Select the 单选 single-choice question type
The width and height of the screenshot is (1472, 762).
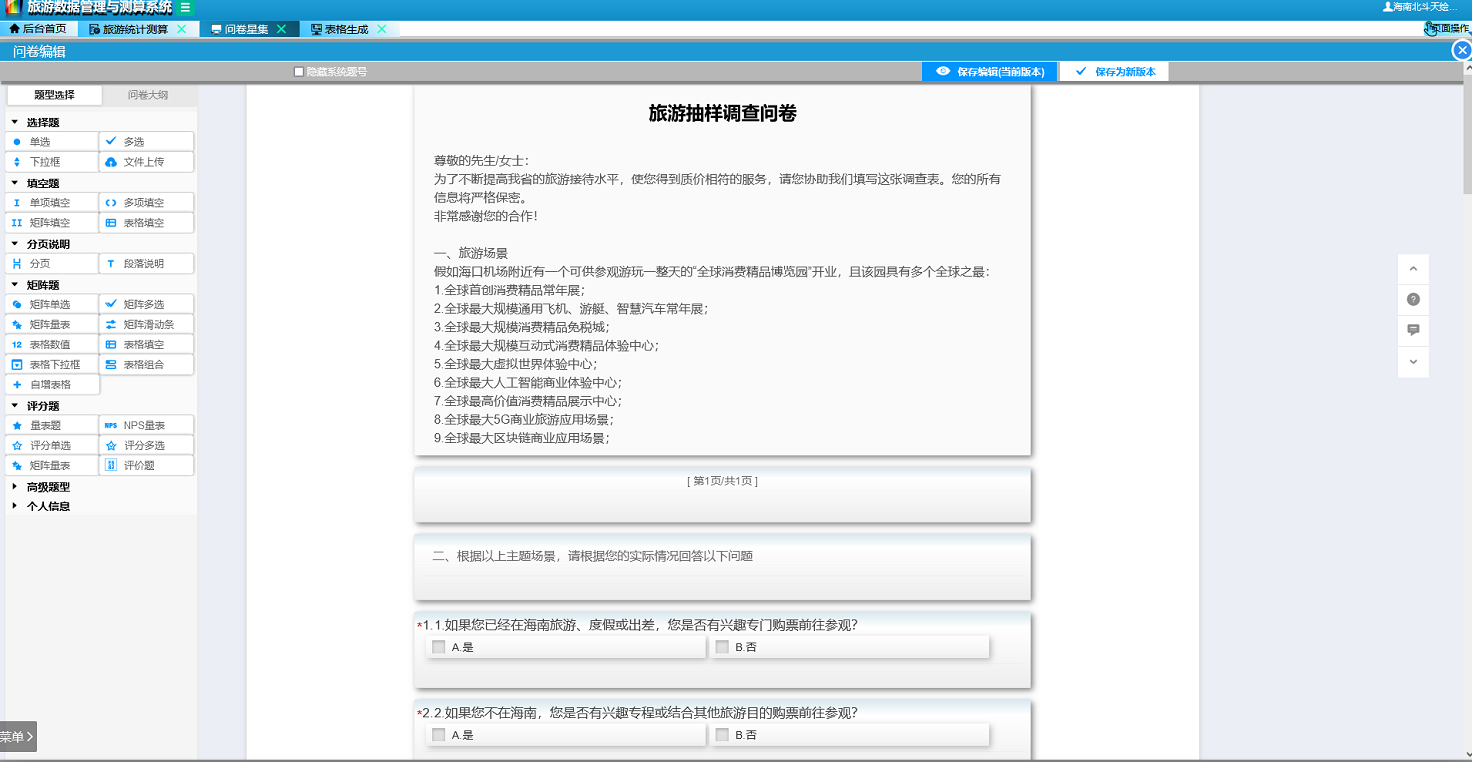pos(51,140)
